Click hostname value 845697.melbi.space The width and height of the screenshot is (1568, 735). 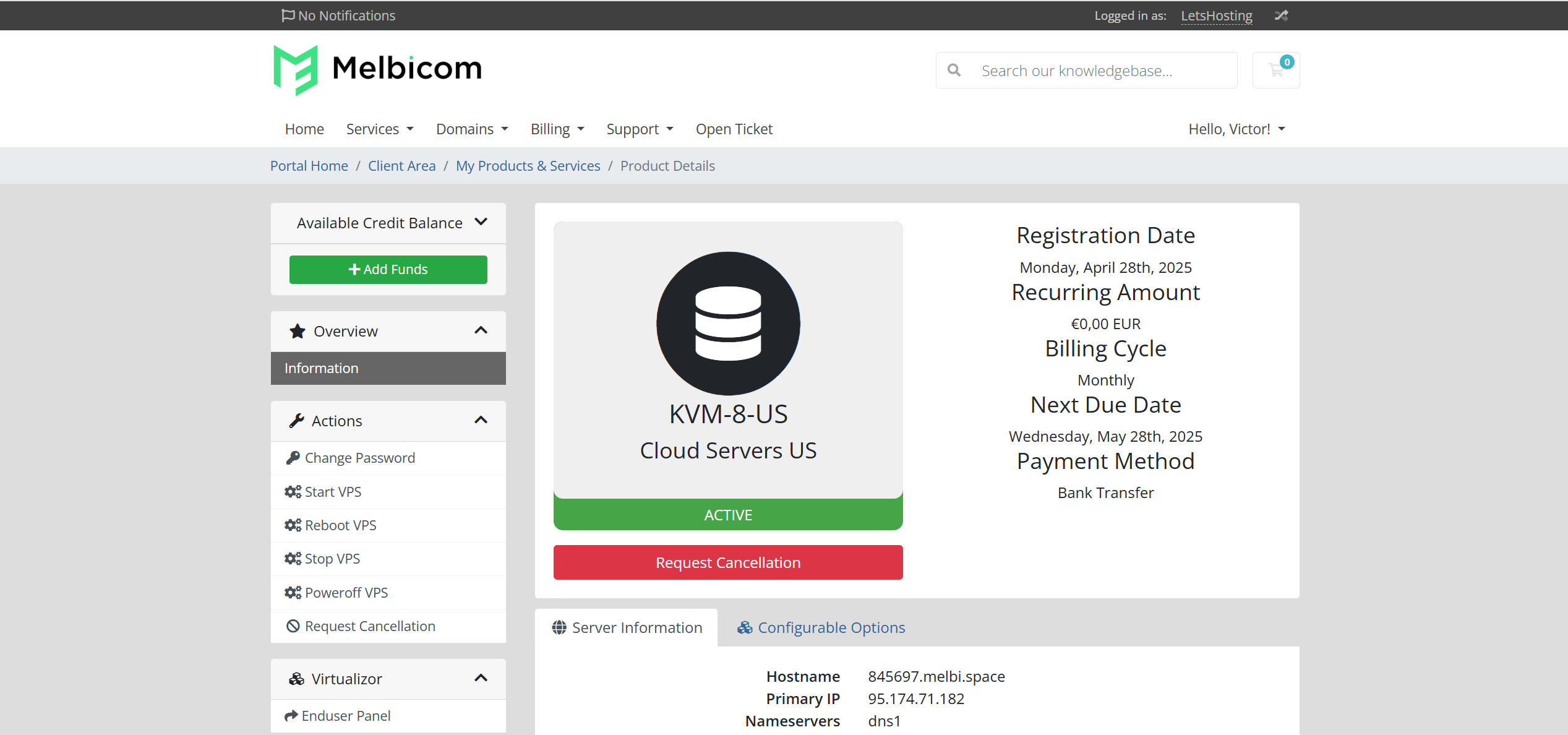(936, 676)
